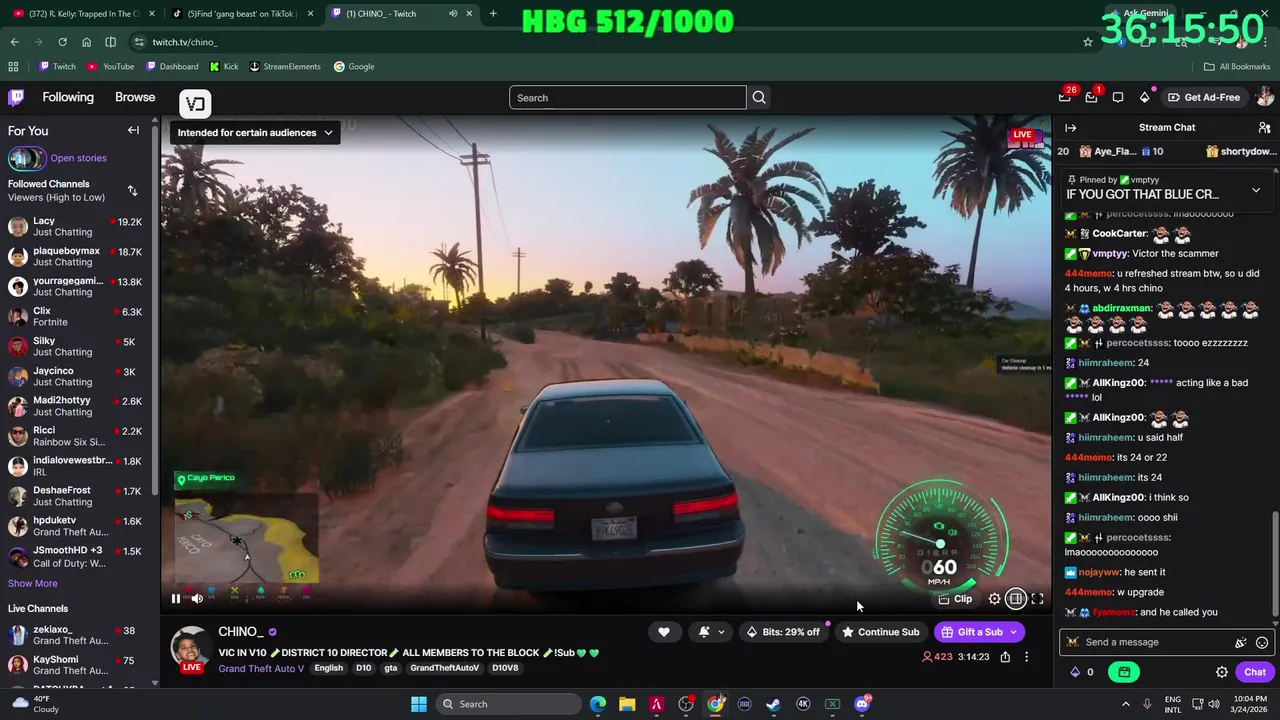Pause the stream video

pyautogui.click(x=175, y=599)
